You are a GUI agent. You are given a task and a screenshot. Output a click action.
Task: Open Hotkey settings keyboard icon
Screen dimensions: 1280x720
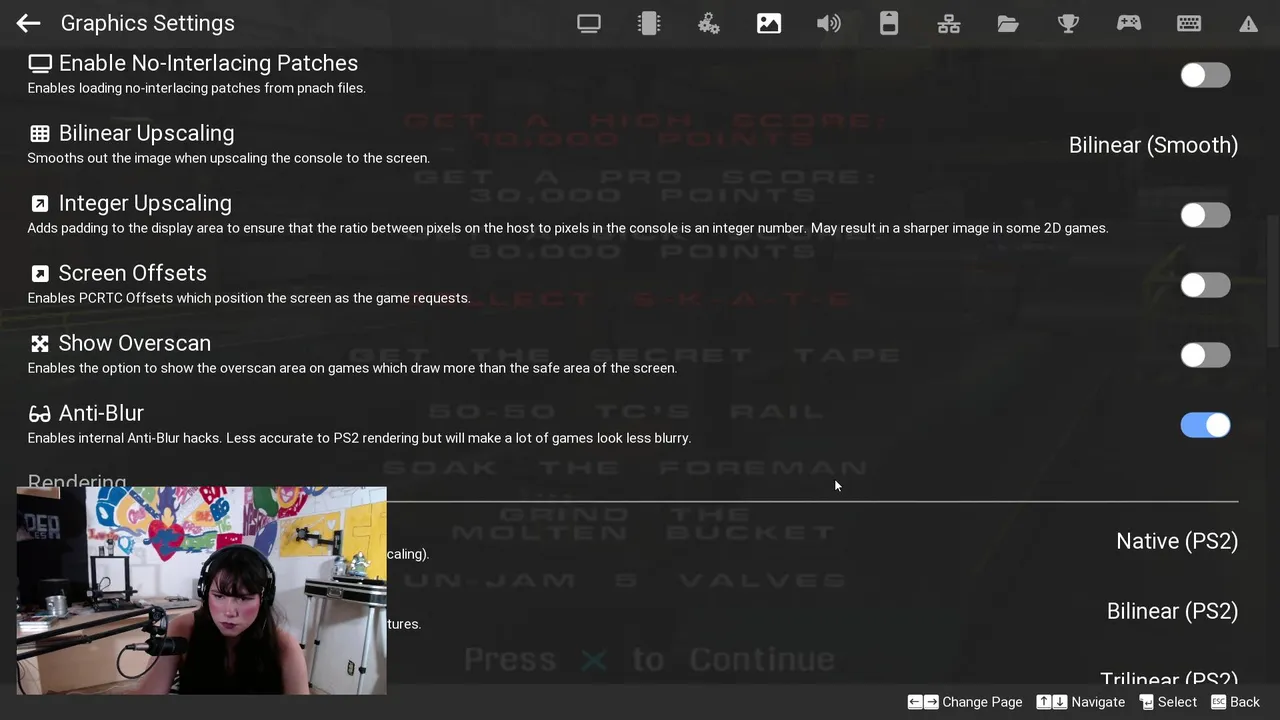(1189, 23)
